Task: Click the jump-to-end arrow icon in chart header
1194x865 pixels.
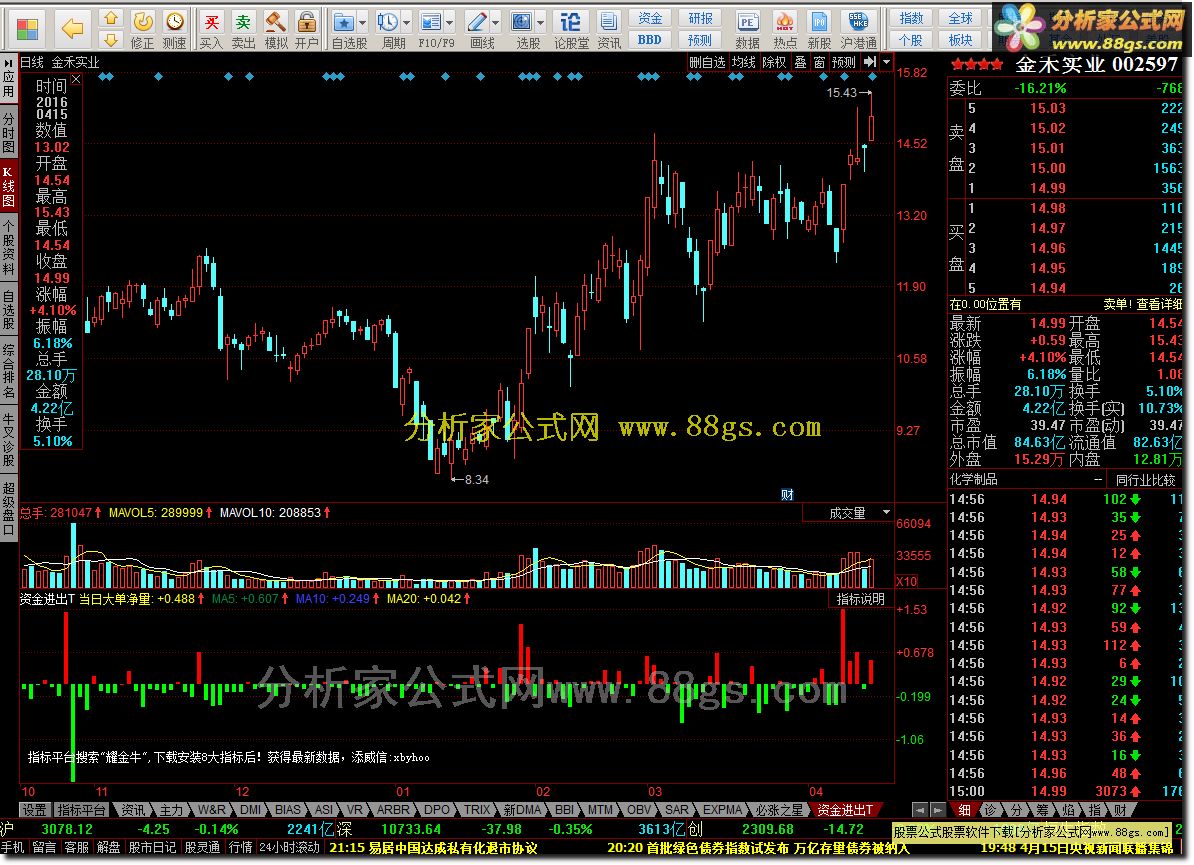Action: tap(870, 62)
